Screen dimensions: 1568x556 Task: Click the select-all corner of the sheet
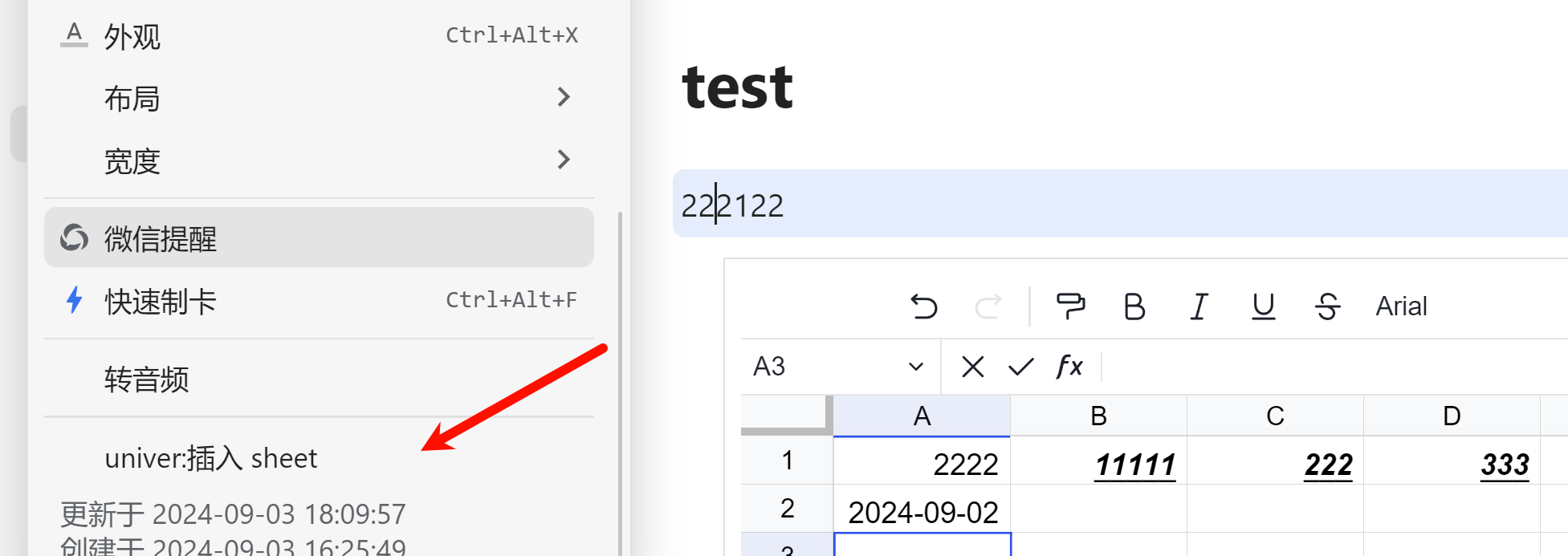click(786, 415)
